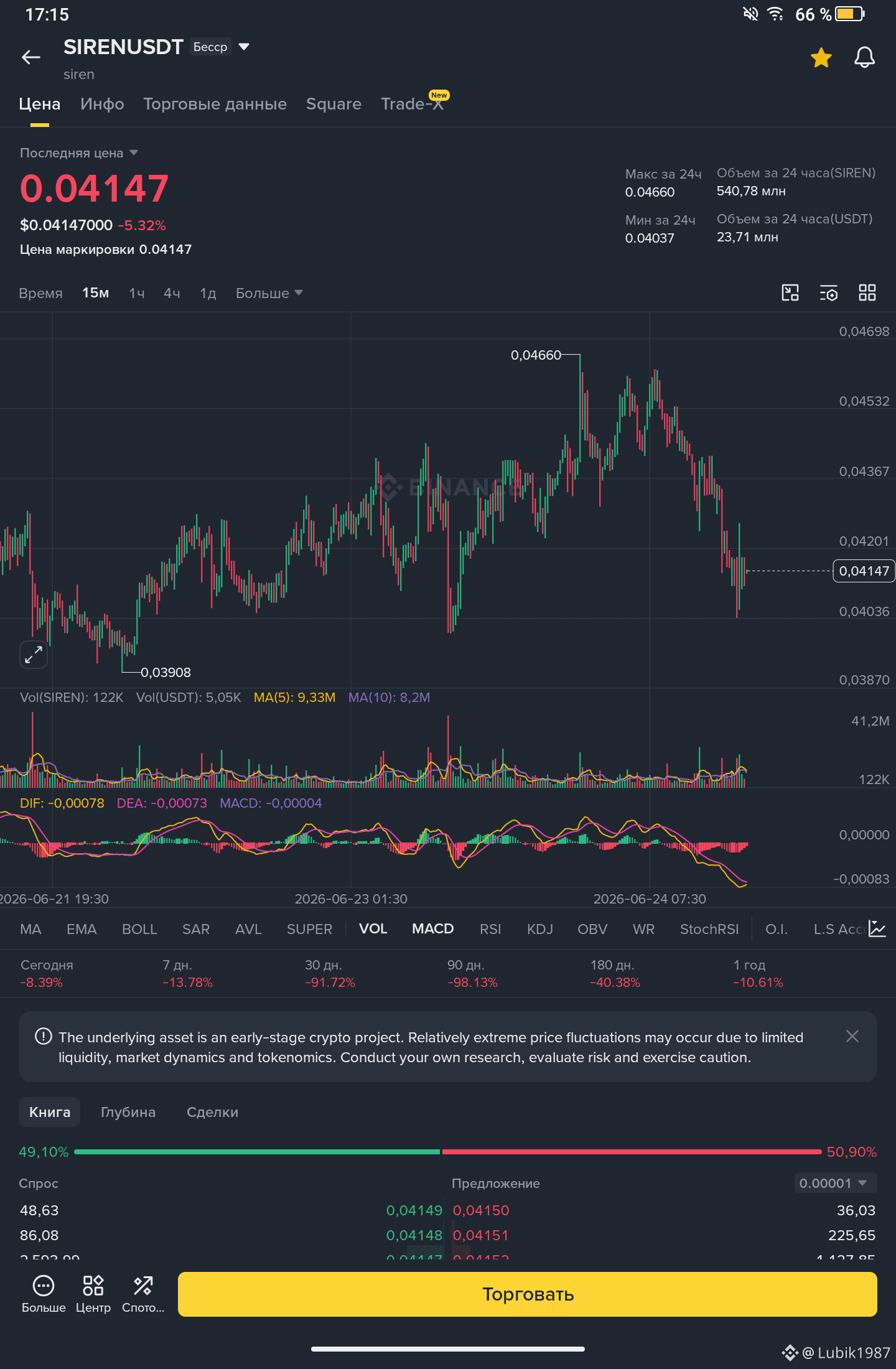The height and width of the screenshot is (1369, 896).
Task: Tap the 30 дн. -91.72% change
Action: pyautogui.click(x=330, y=974)
